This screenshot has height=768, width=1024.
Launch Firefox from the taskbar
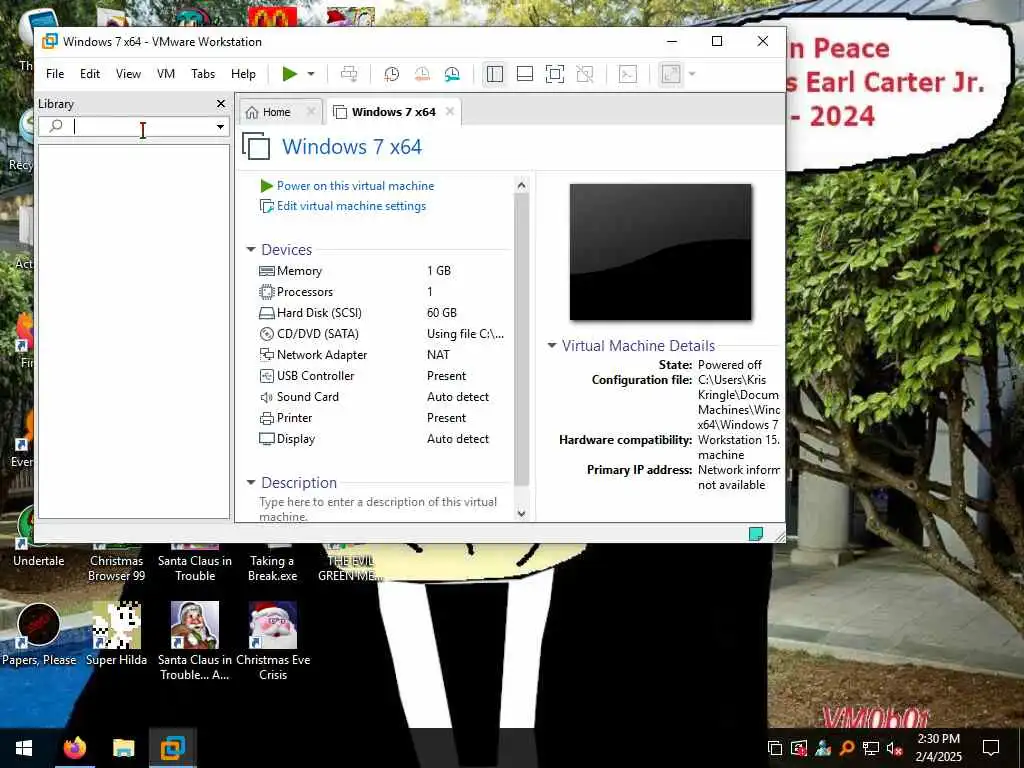[x=74, y=748]
